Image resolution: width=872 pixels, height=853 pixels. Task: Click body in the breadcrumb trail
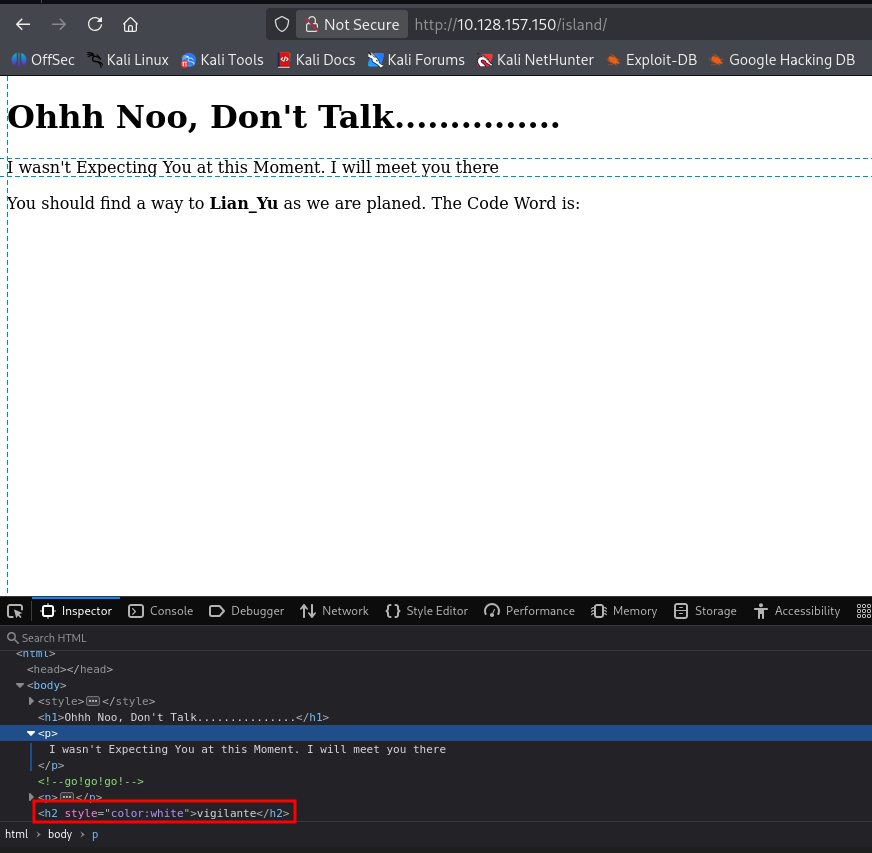coord(60,834)
